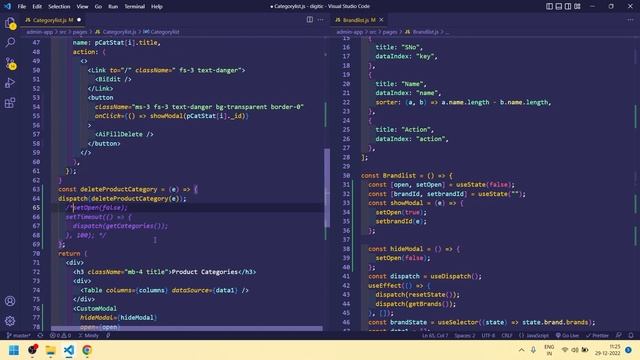Open the Search view in activity bar
The image size is (640, 360).
point(10,42)
